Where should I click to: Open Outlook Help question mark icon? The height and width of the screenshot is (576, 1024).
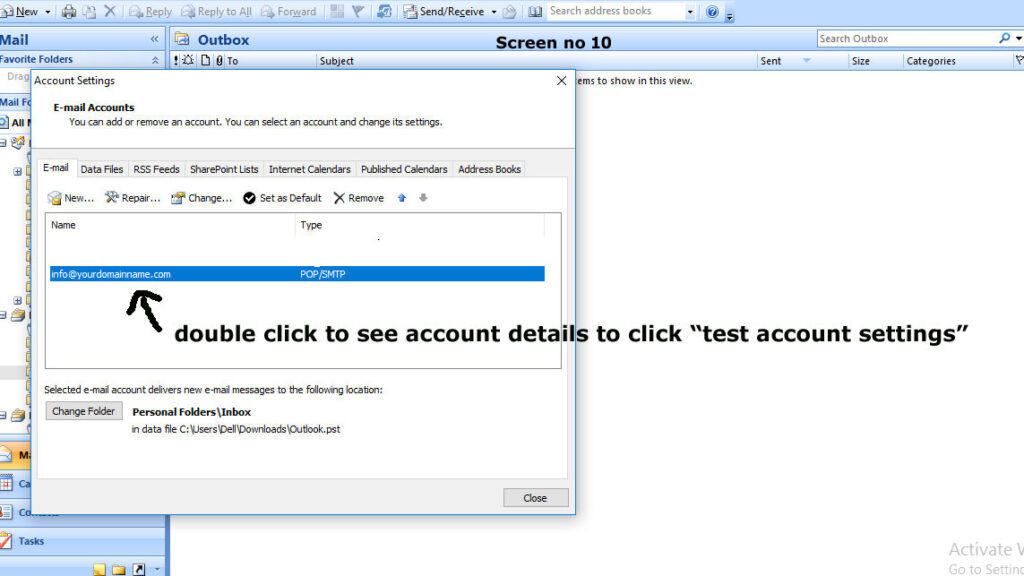pos(712,12)
